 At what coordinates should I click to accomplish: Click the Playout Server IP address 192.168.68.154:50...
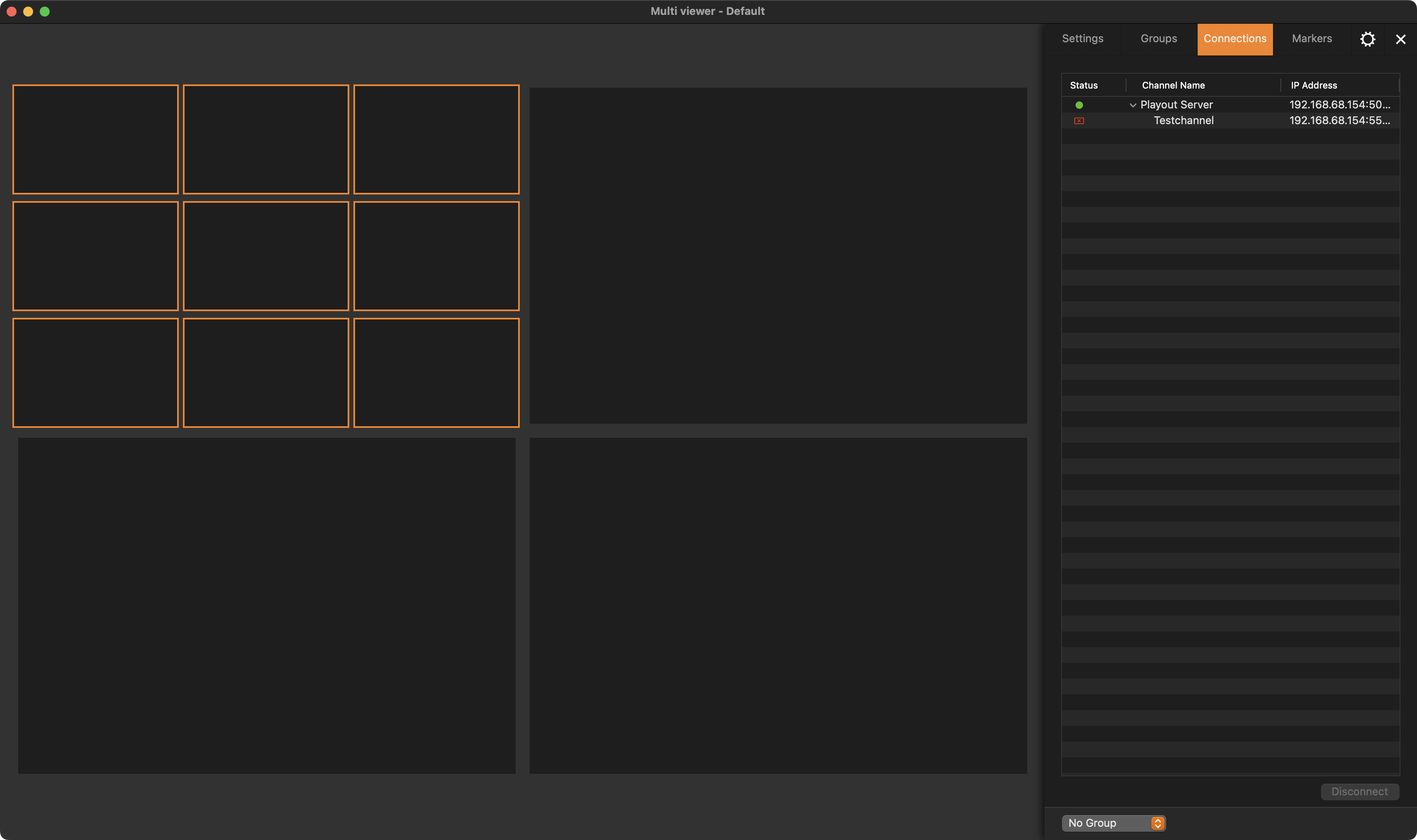[1339, 105]
